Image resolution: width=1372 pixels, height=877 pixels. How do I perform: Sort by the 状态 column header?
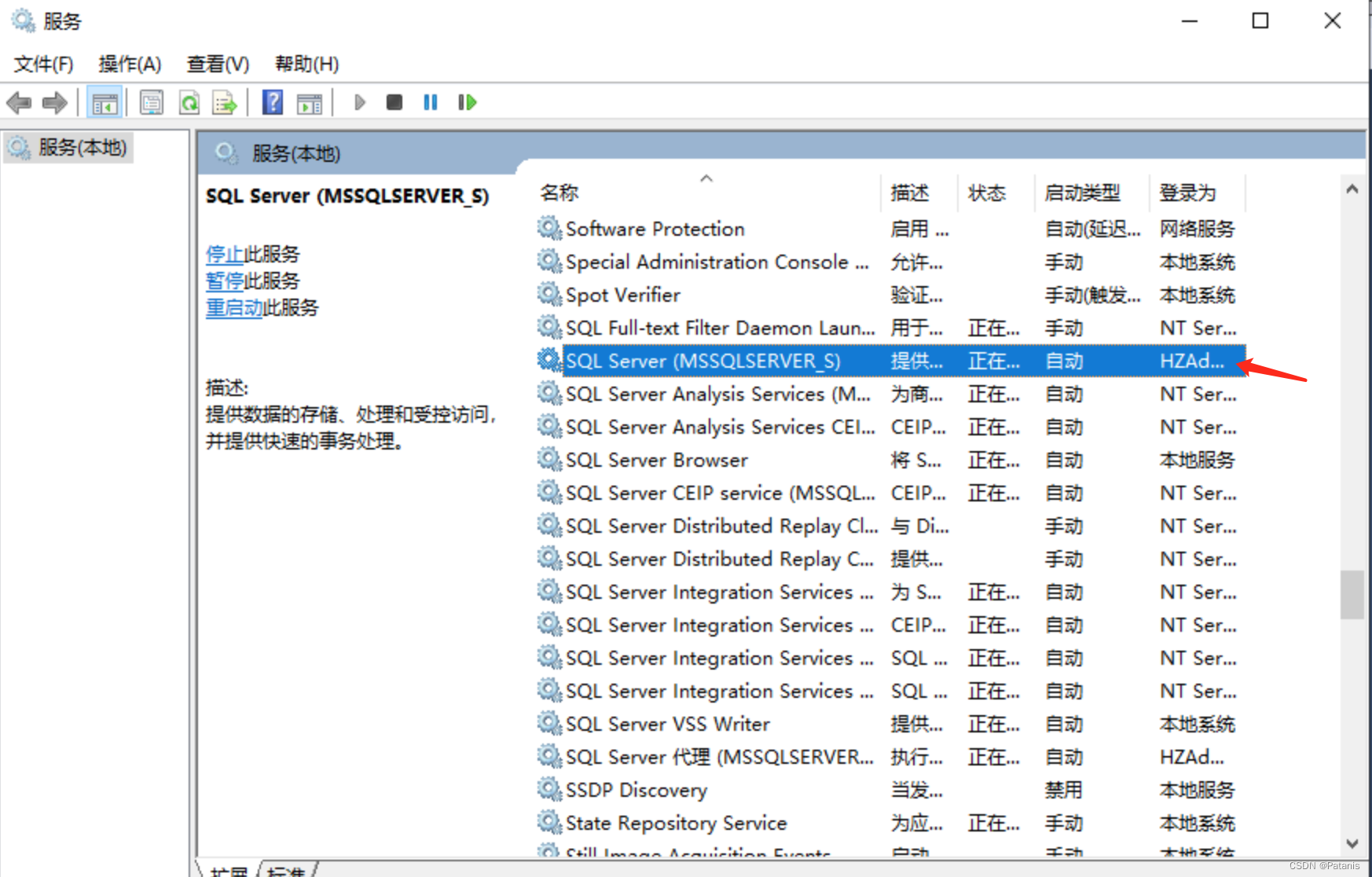[x=997, y=193]
